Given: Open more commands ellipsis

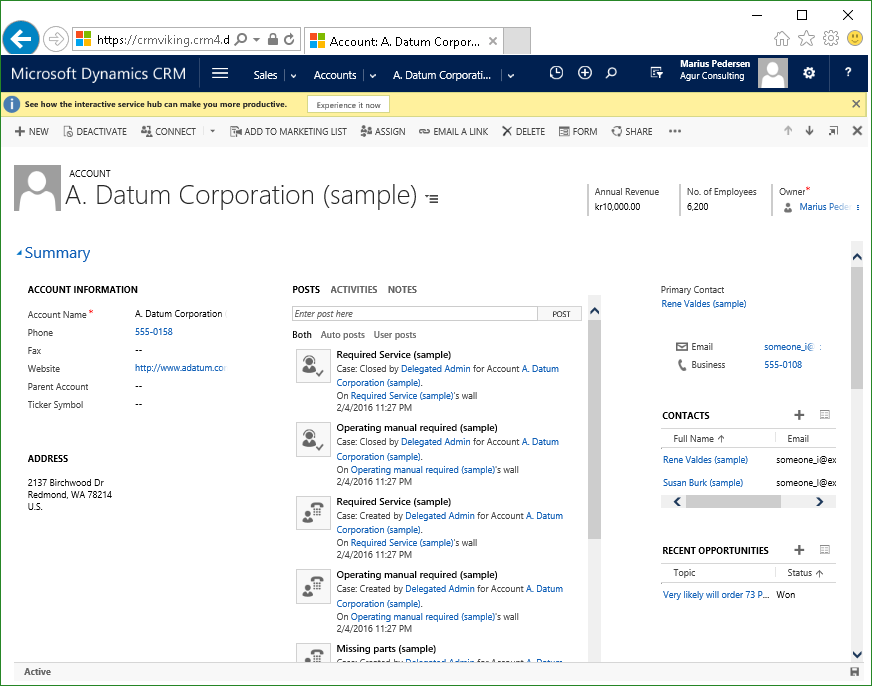Looking at the screenshot, I should 675,131.
